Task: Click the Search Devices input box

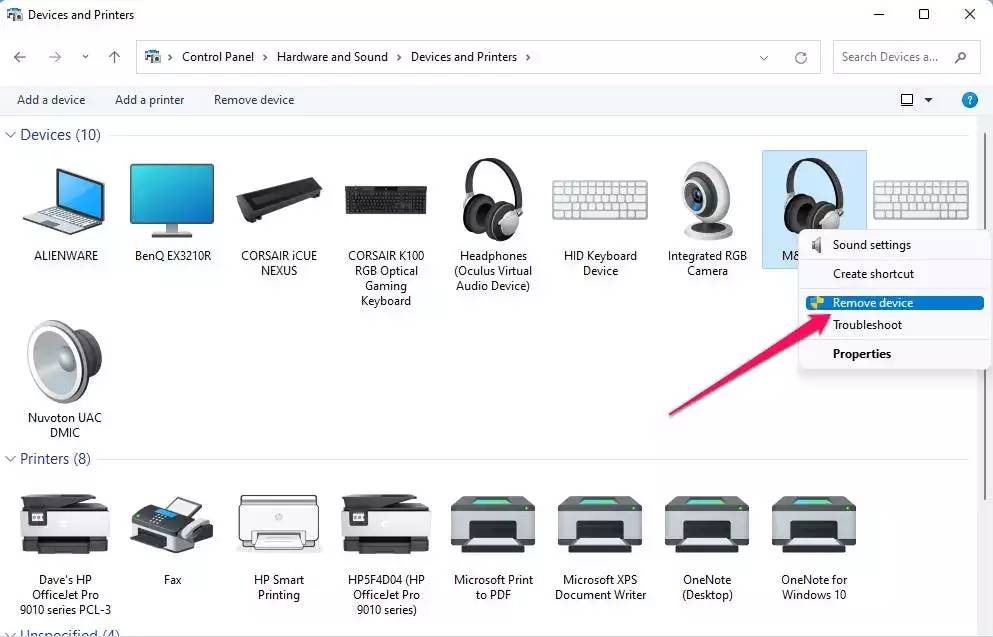Action: tap(892, 58)
